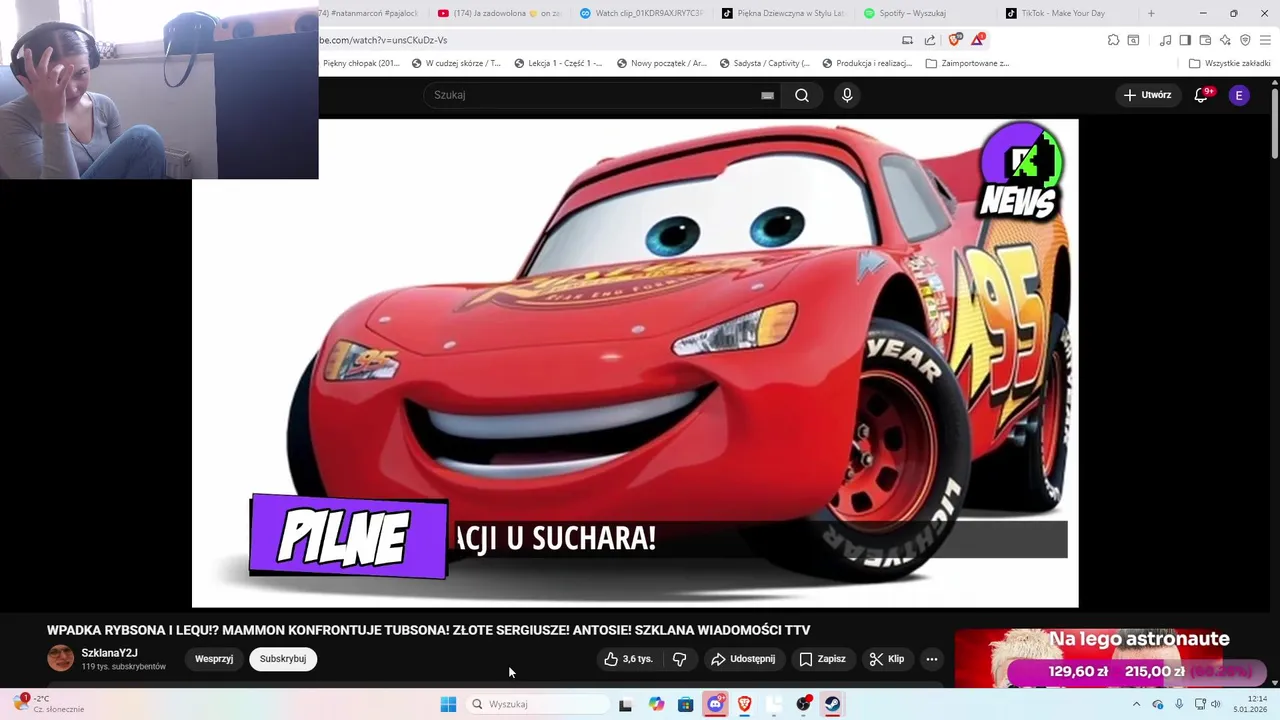
Task: Open the SzklanaY2J channel name link
Action: [109, 653]
